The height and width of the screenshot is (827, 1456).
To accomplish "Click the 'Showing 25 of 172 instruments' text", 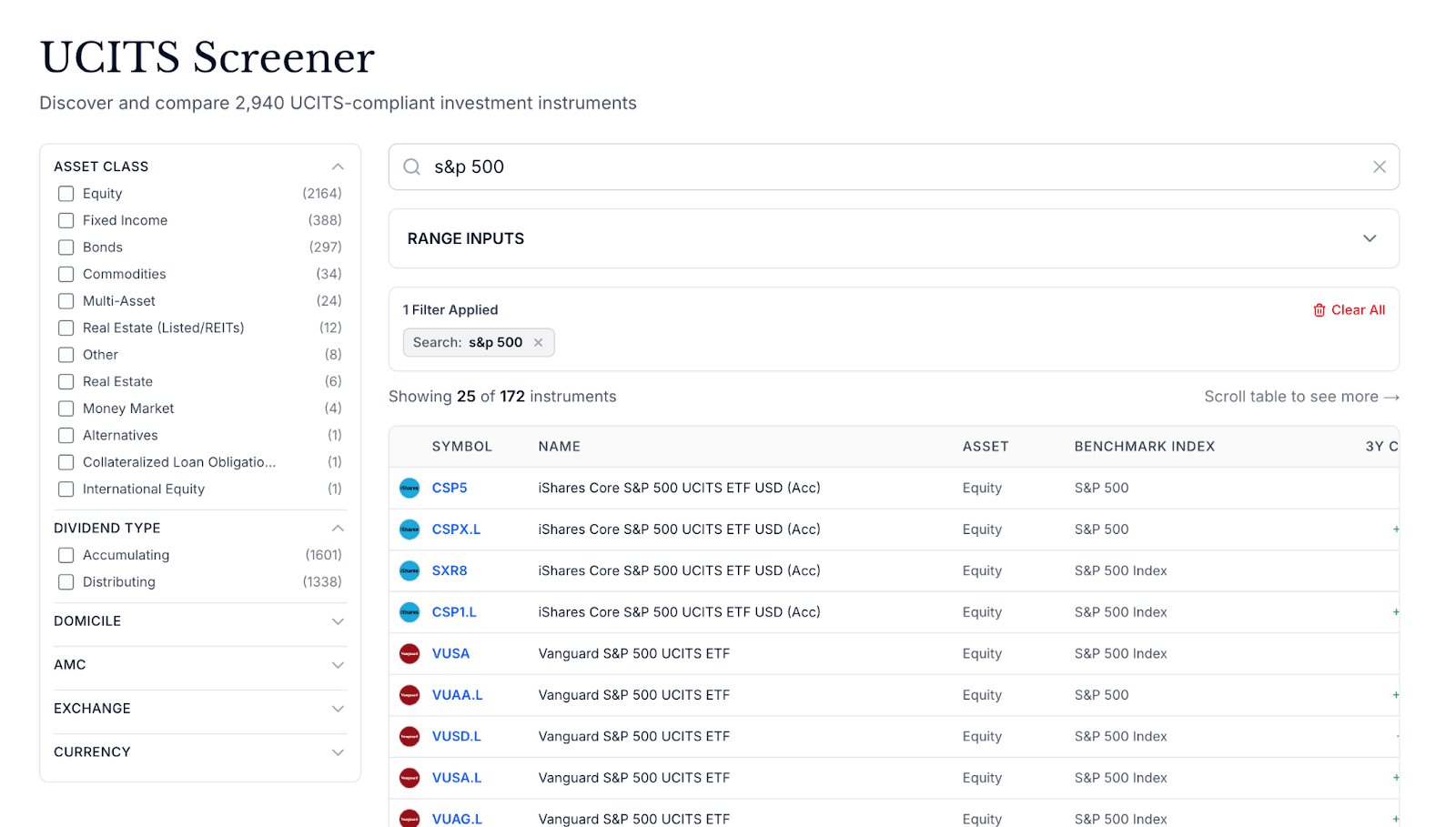I will pyautogui.click(x=502, y=397).
